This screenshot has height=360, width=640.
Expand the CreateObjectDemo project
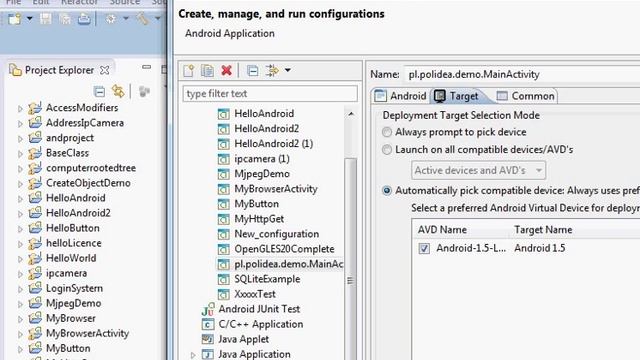point(20,184)
